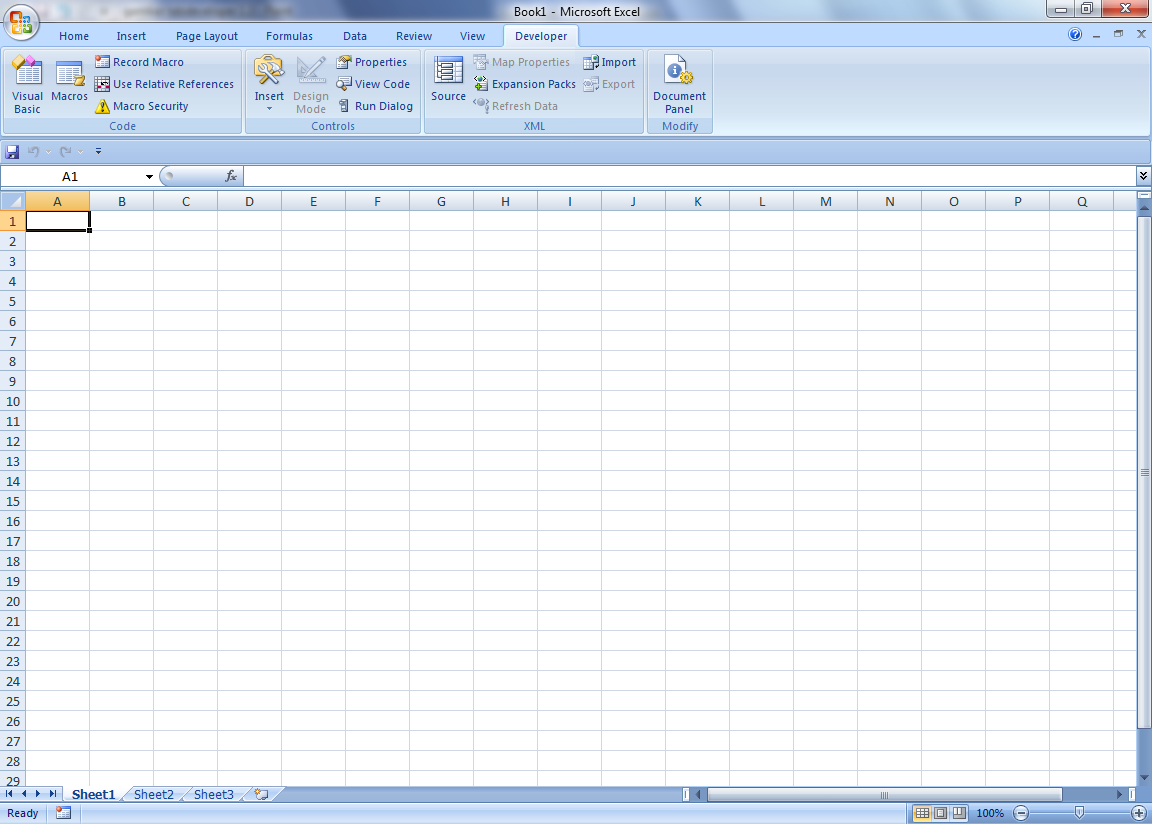This screenshot has width=1152, height=824.
Task: Click Run Dialog
Action: (x=375, y=106)
